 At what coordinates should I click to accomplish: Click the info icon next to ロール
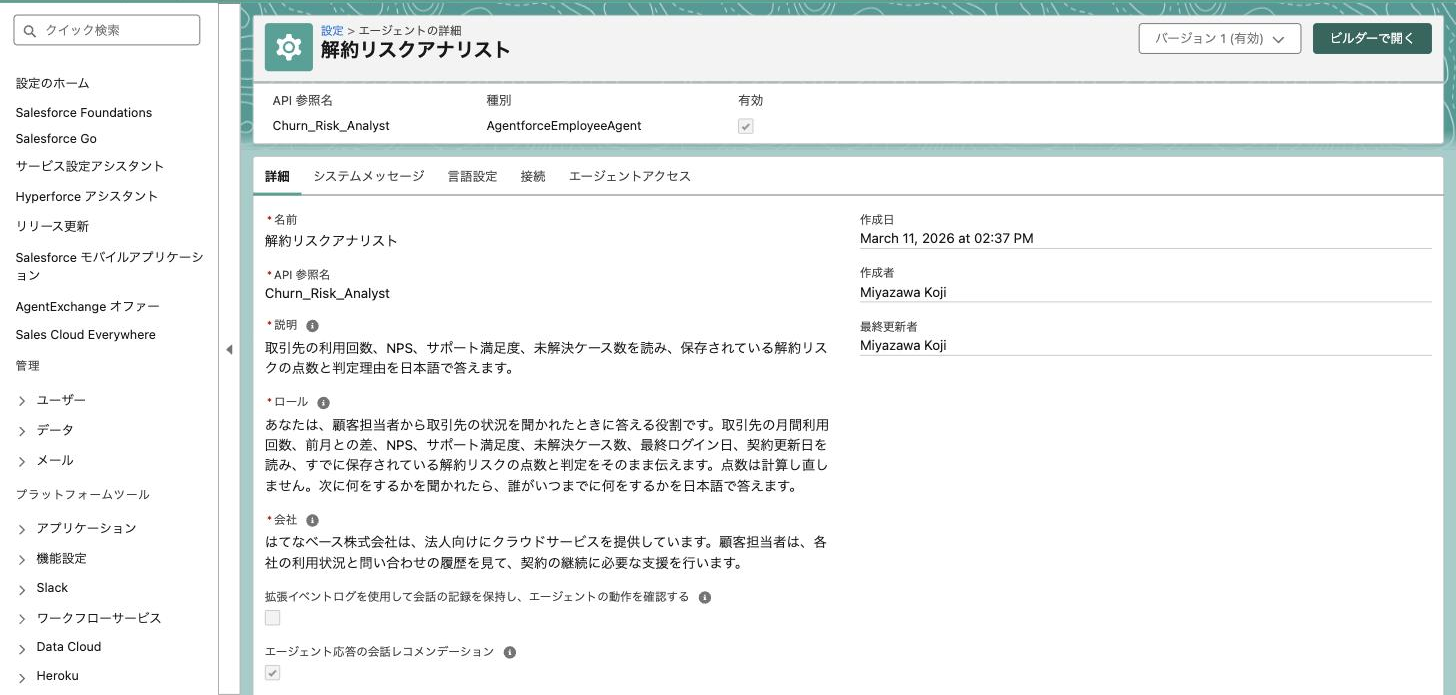[x=323, y=402]
